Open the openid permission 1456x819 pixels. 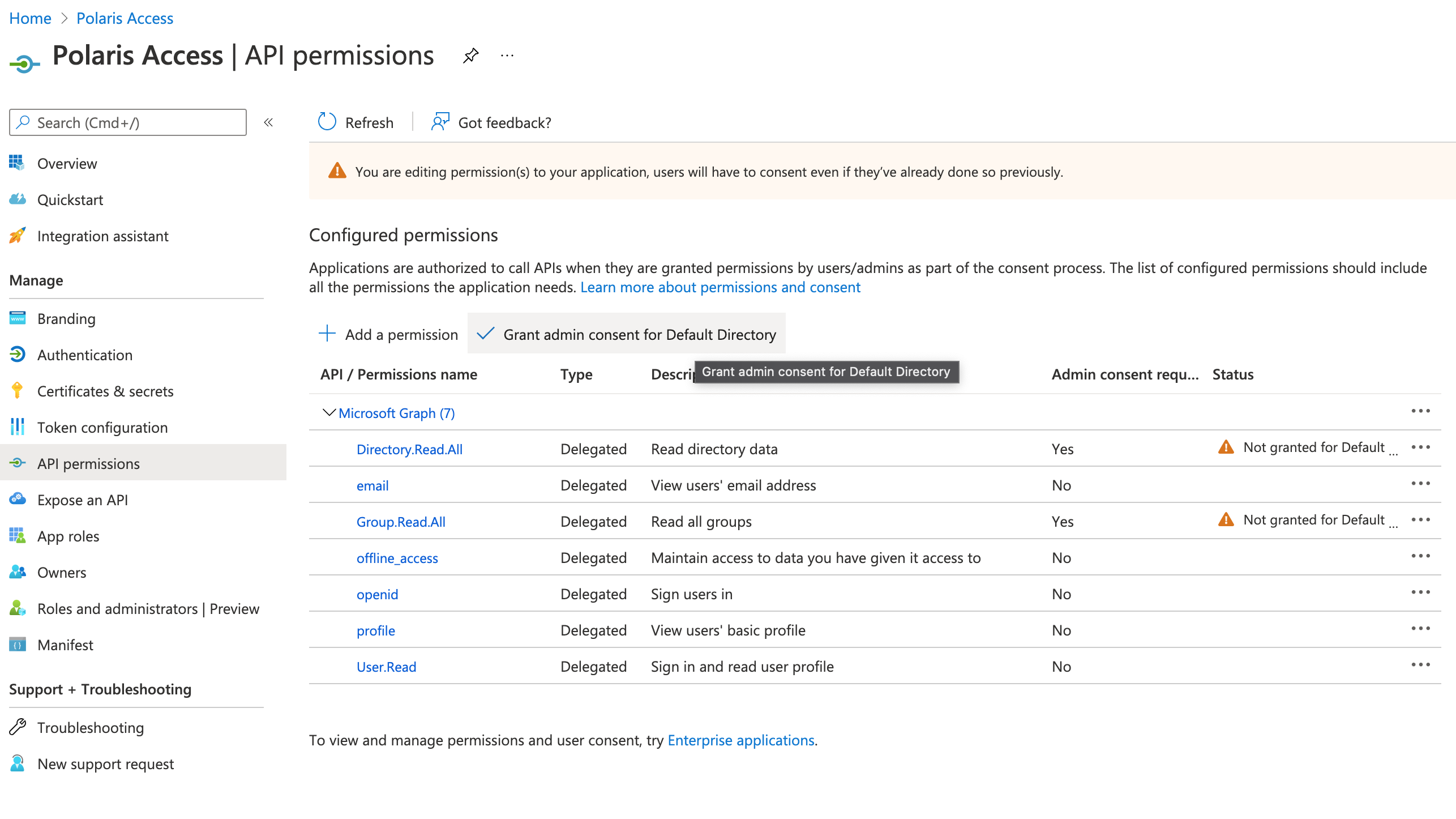click(377, 594)
